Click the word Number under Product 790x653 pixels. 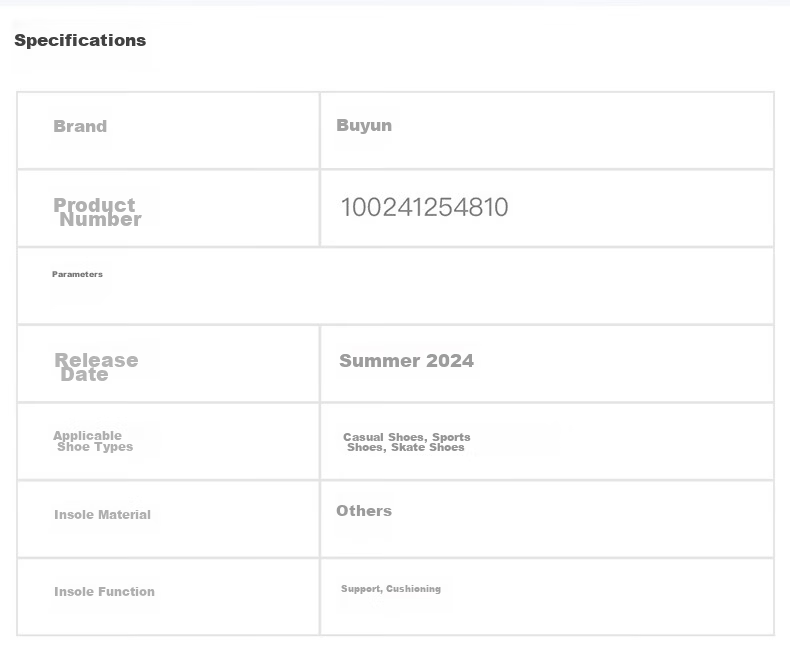(x=100, y=220)
